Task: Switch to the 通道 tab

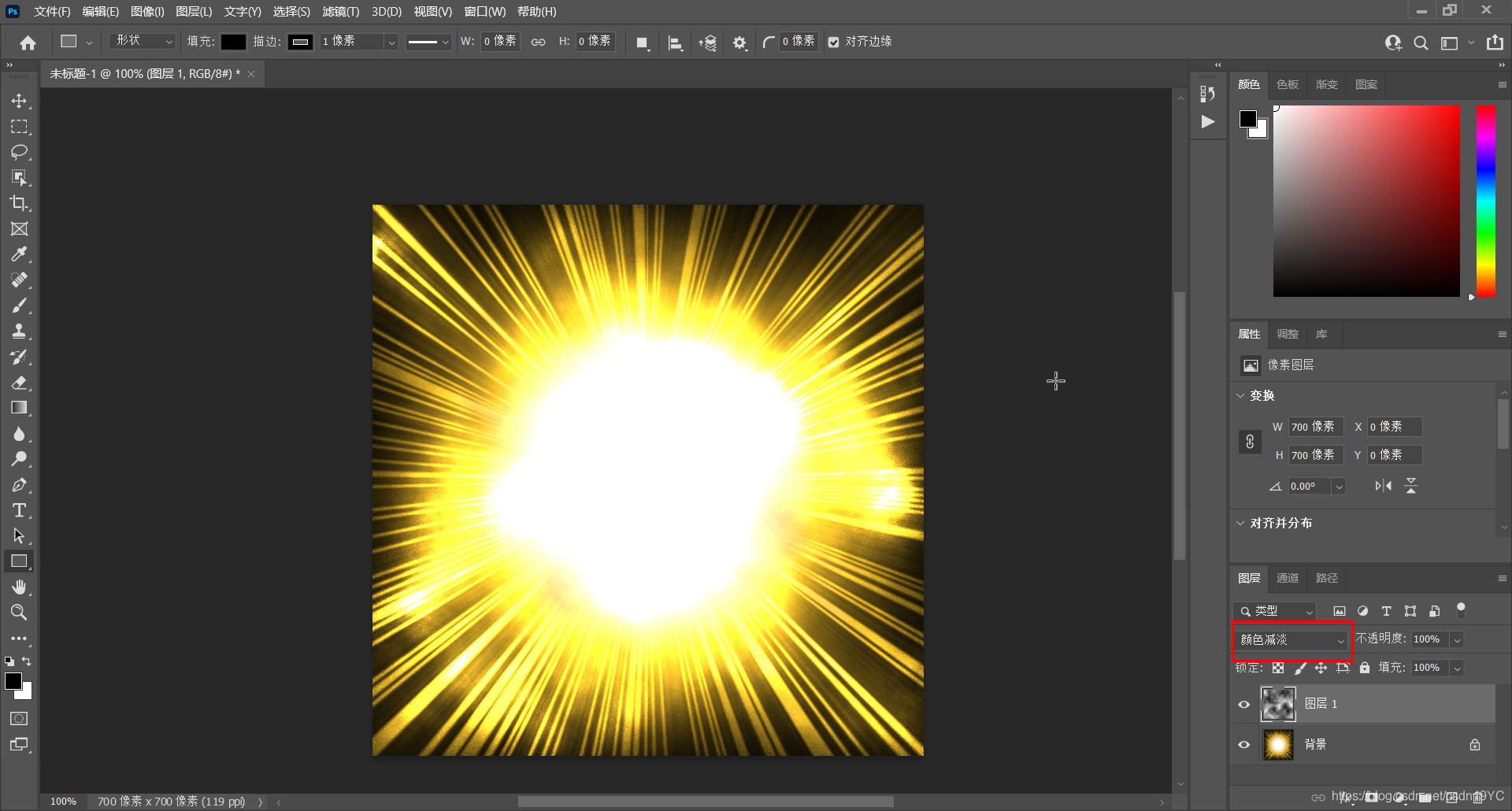Action: 1288,578
